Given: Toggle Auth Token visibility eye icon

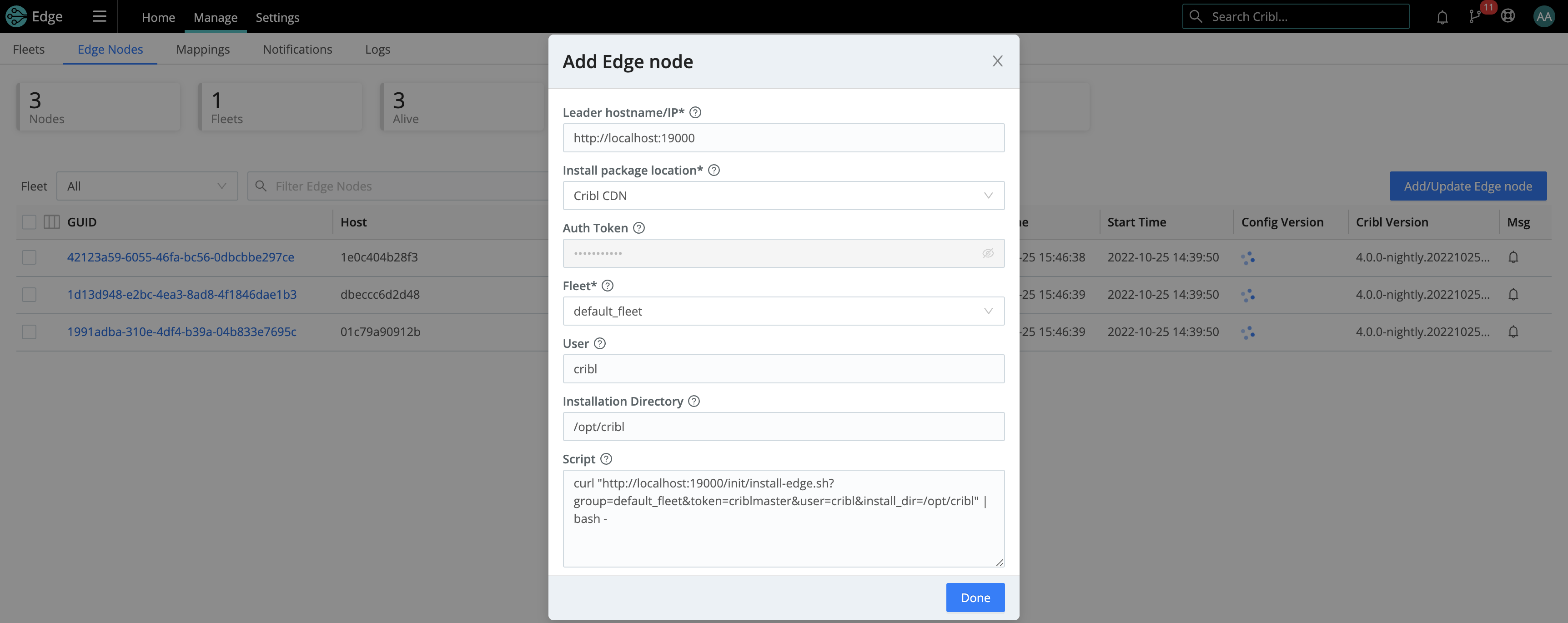Looking at the screenshot, I should tap(988, 253).
